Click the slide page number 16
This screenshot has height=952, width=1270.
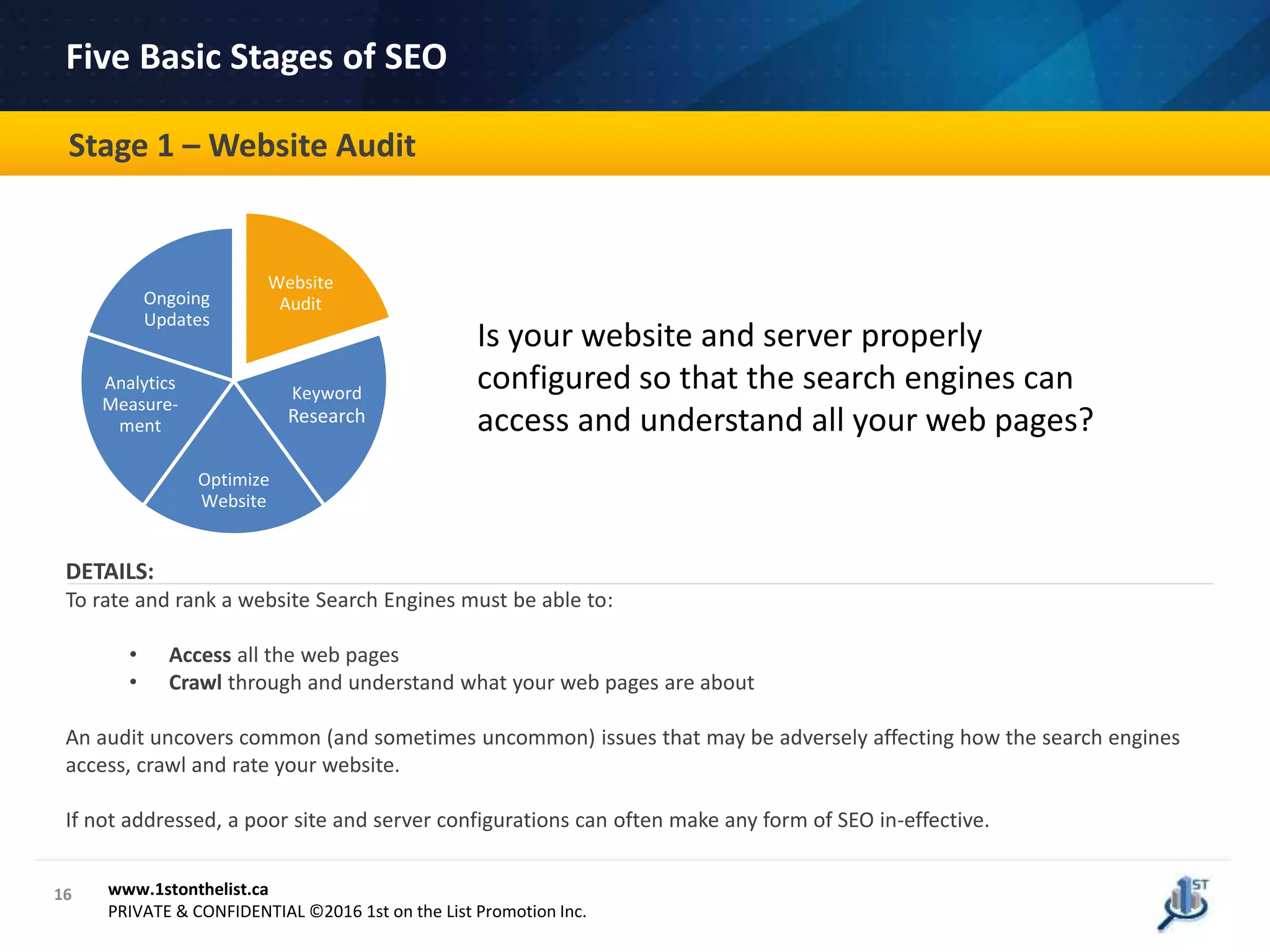pyautogui.click(x=63, y=894)
